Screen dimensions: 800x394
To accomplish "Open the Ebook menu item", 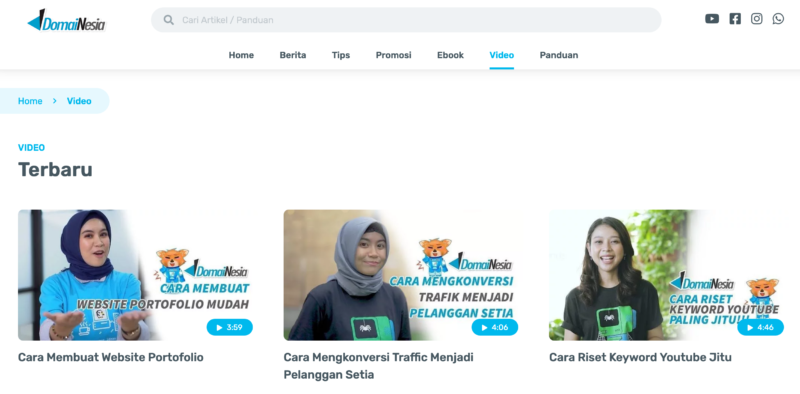I will (x=451, y=55).
